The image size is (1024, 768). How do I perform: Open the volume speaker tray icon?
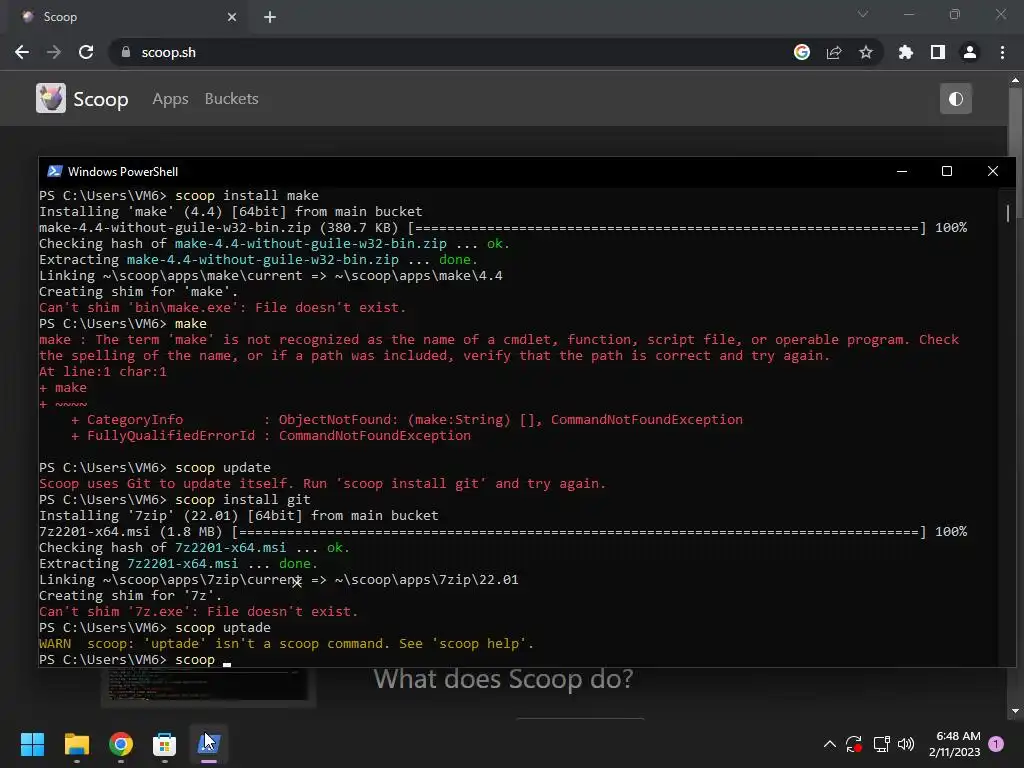tap(906, 744)
